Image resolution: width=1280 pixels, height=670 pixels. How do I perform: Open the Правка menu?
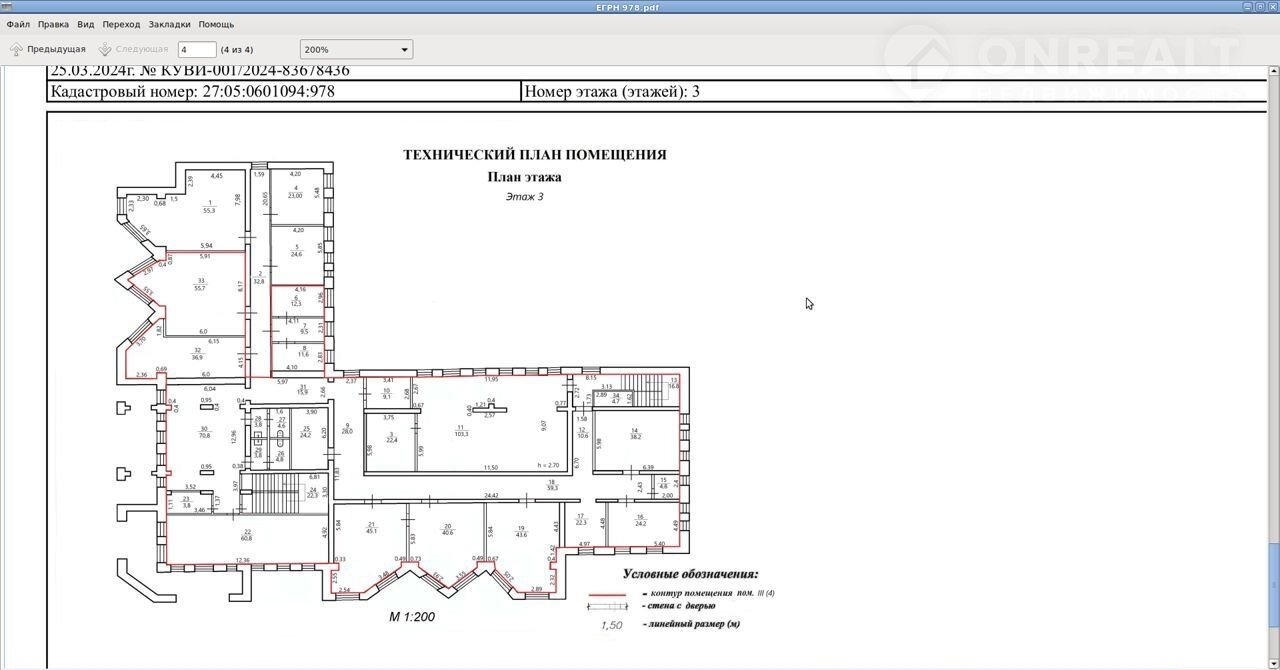[x=53, y=24]
